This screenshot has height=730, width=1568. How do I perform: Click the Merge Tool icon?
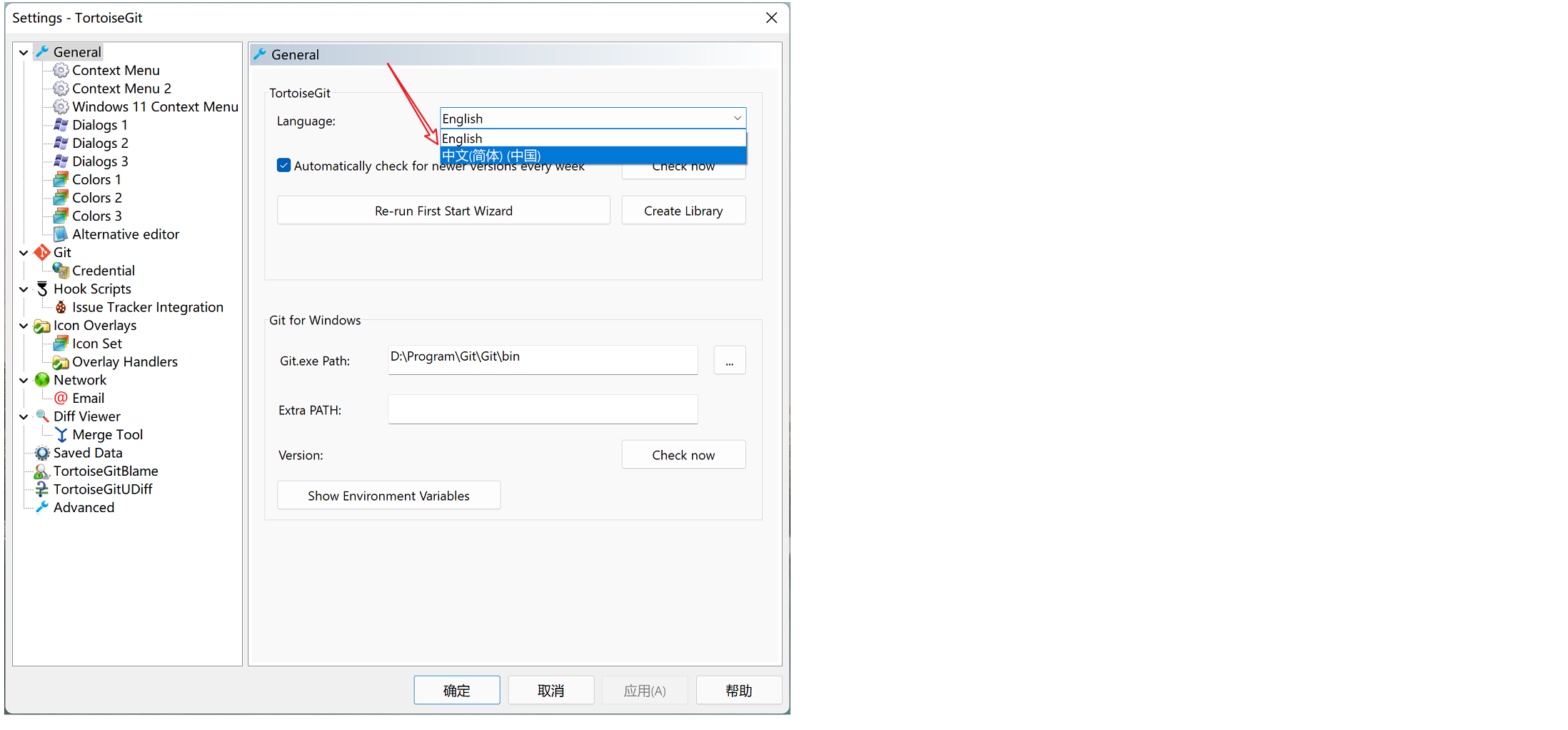click(x=61, y=435)
